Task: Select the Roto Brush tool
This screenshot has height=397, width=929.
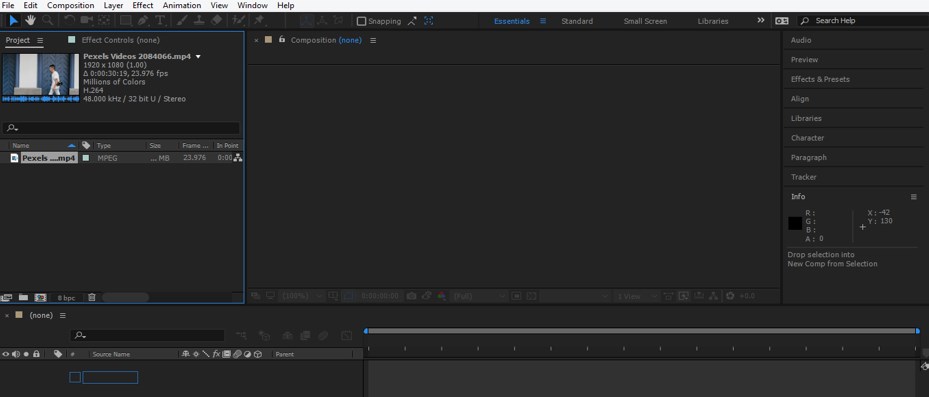Action: point(239,21)
